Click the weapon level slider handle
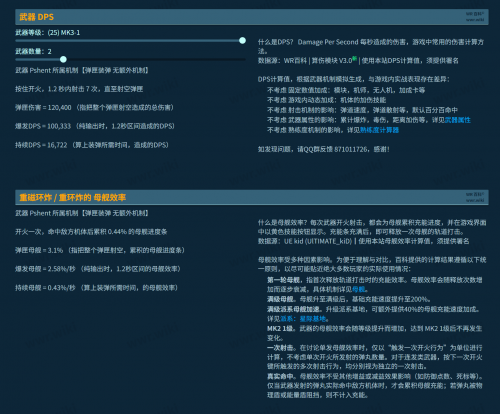 coord(242,41)
